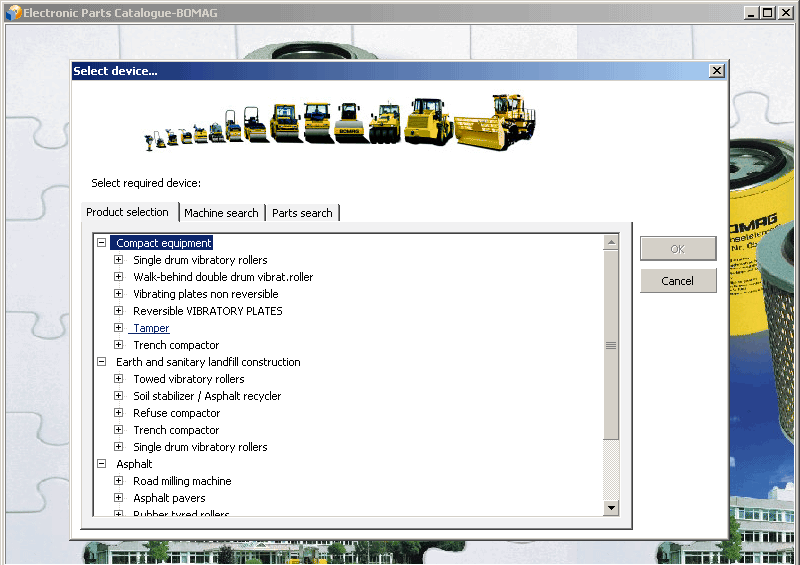
Task: Expand Reversible VIBRATORY PLATES node
Action: 118,311
